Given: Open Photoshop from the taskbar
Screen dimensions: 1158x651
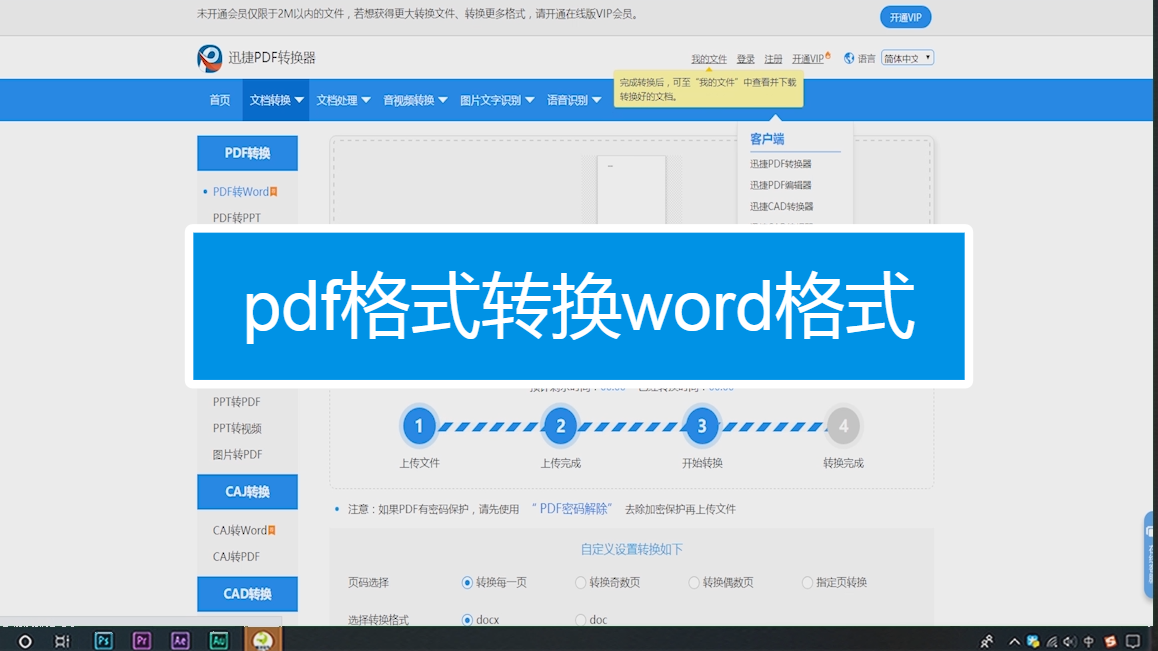Looking at the screenshot, I should click(103, 641).
